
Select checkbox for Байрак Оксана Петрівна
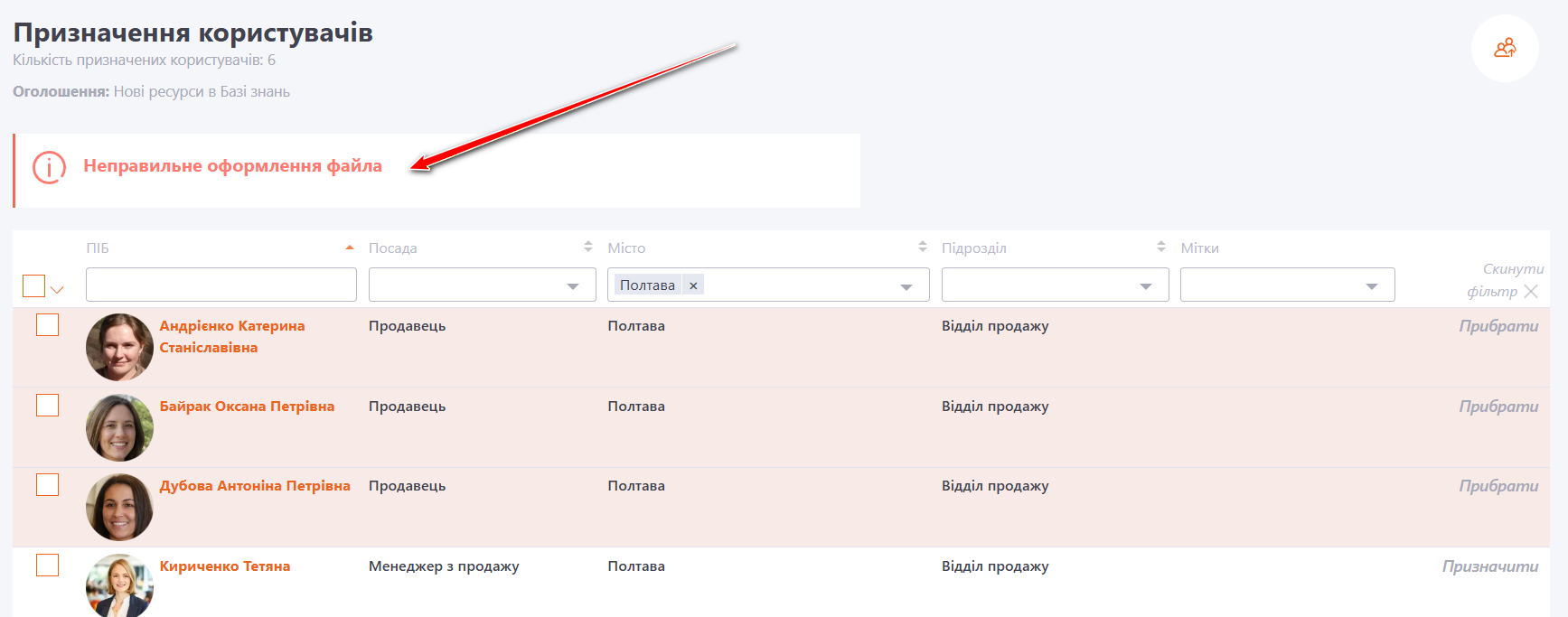click(48, 406)
